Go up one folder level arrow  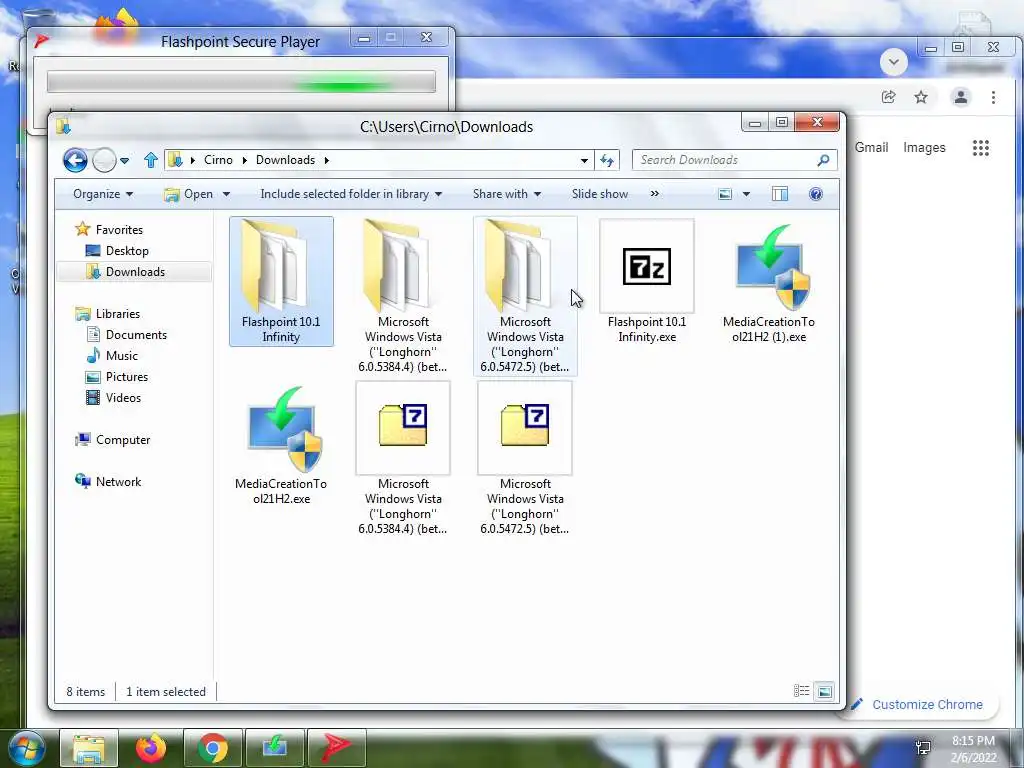pyautogui.click(x=151, y=160)
